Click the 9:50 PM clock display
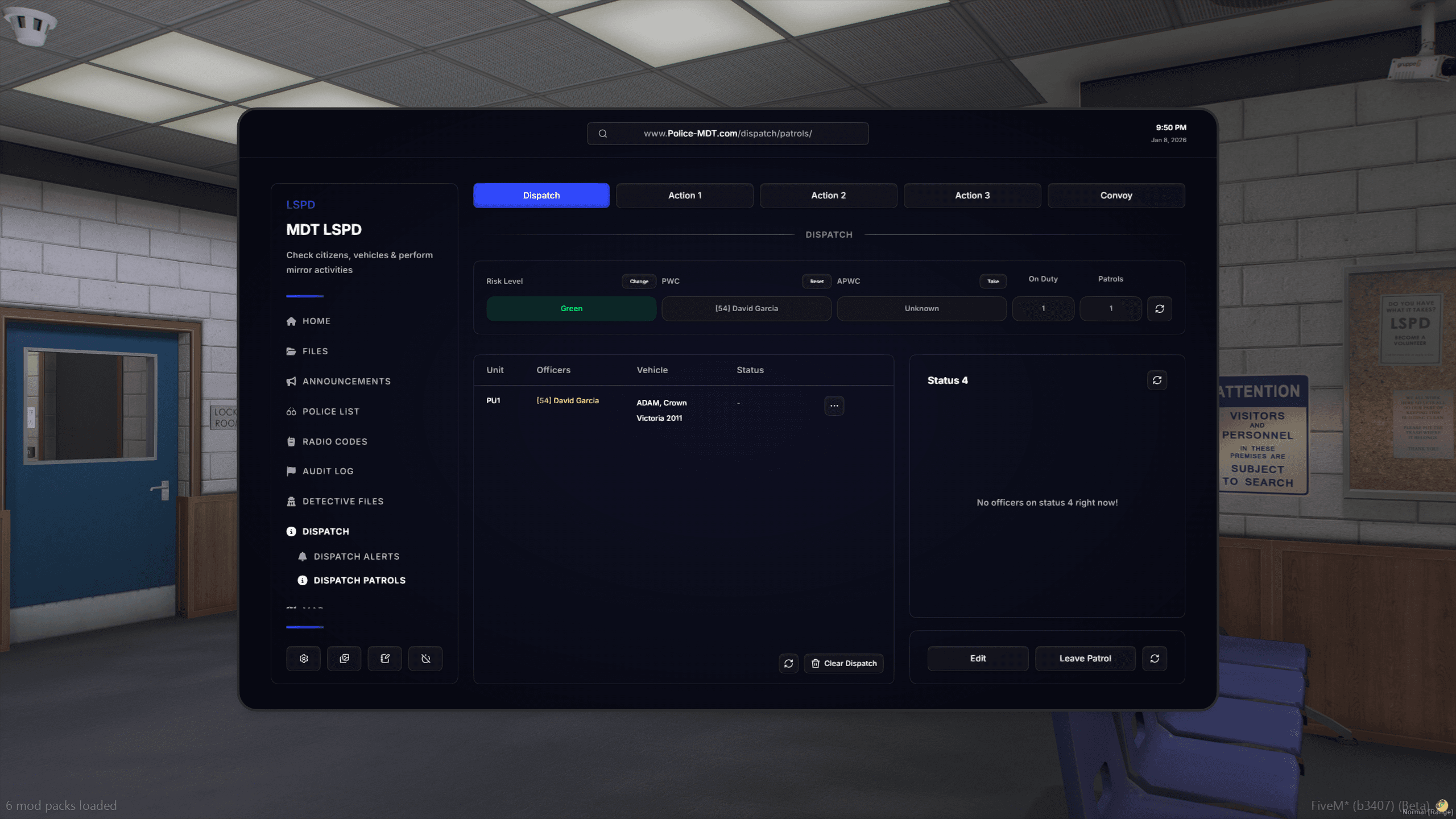The height and width of the screenshot is (819, 1456). [x=1170, y=127]
